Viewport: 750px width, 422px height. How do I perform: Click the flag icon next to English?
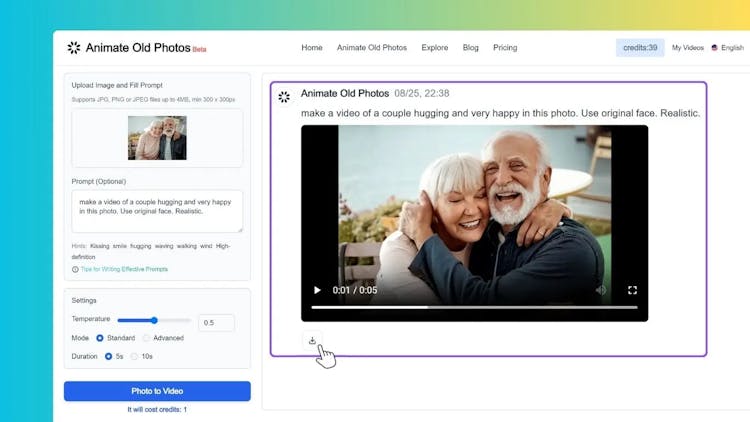[x=714, y=48]
